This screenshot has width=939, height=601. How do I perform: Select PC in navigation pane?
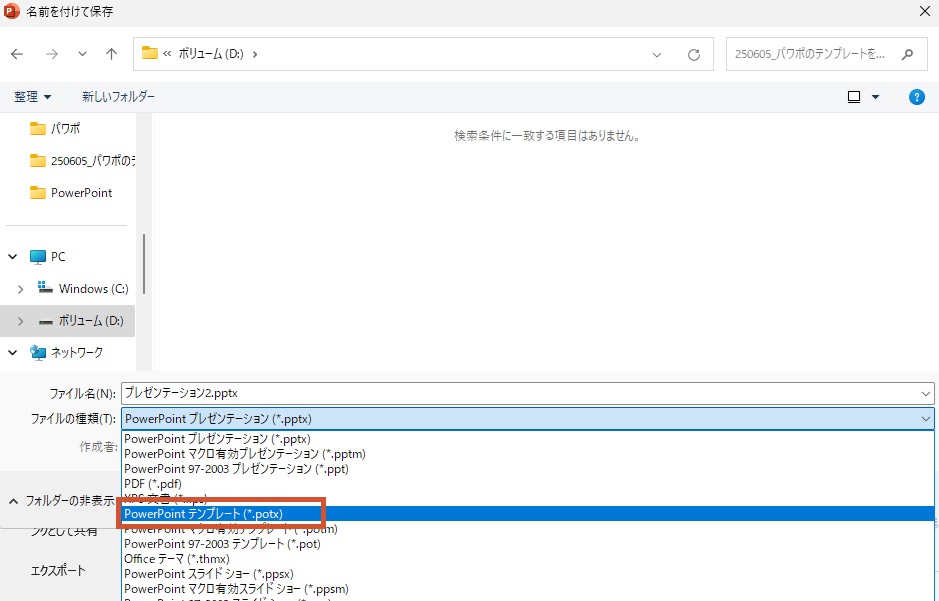48,257
